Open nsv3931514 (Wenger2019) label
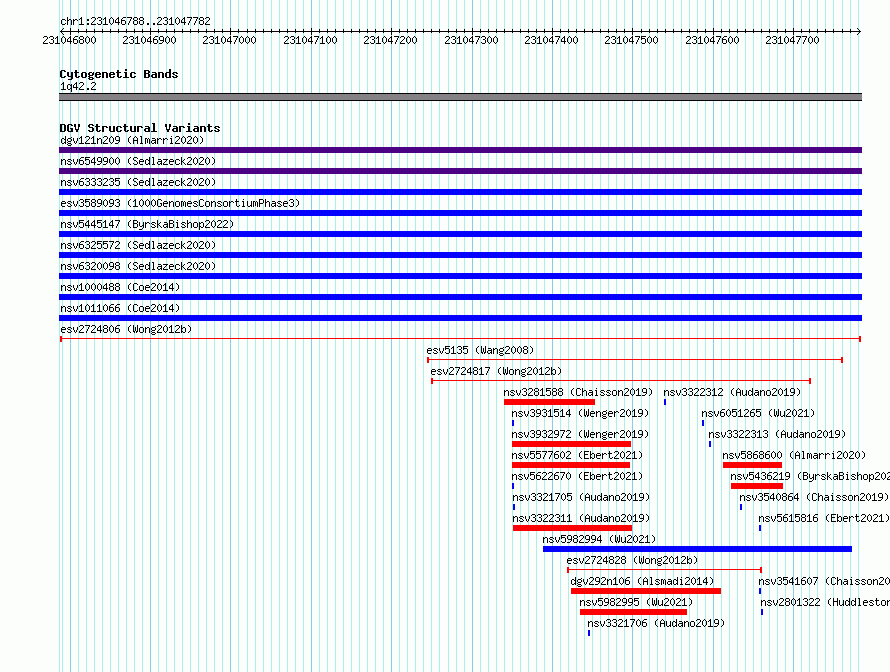The image size is (890, 672). coord(580,413)
